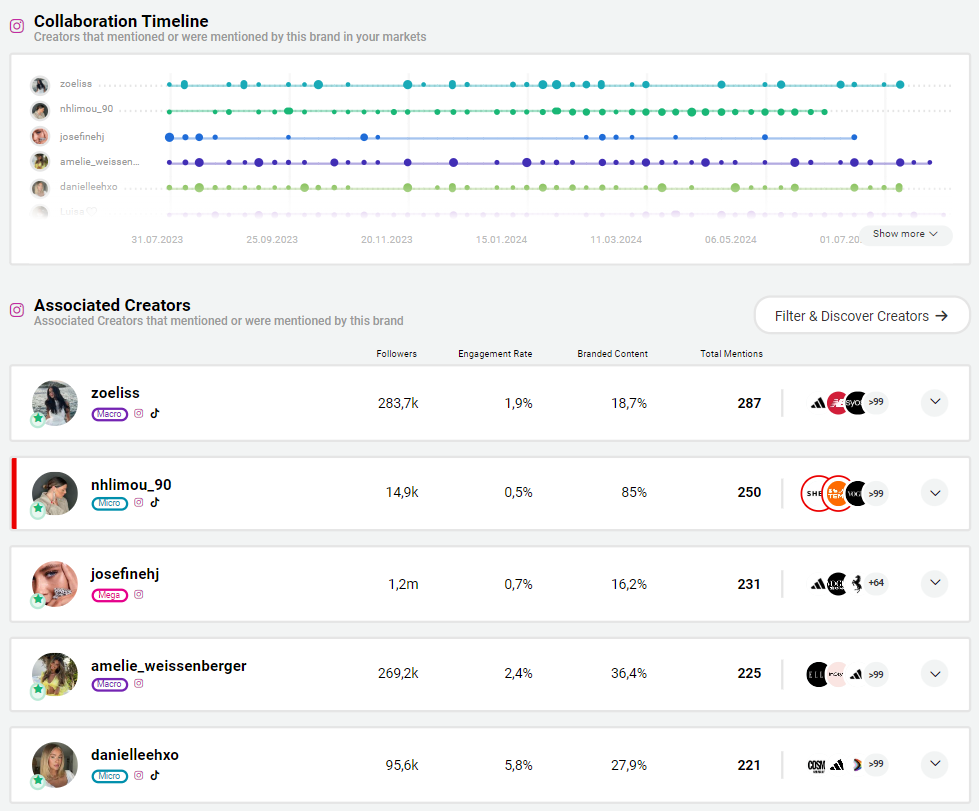The height and width of the screenshot is (811, 979).
Task: Click josefinehj's first timeline dot
Action: click(169, 136)
